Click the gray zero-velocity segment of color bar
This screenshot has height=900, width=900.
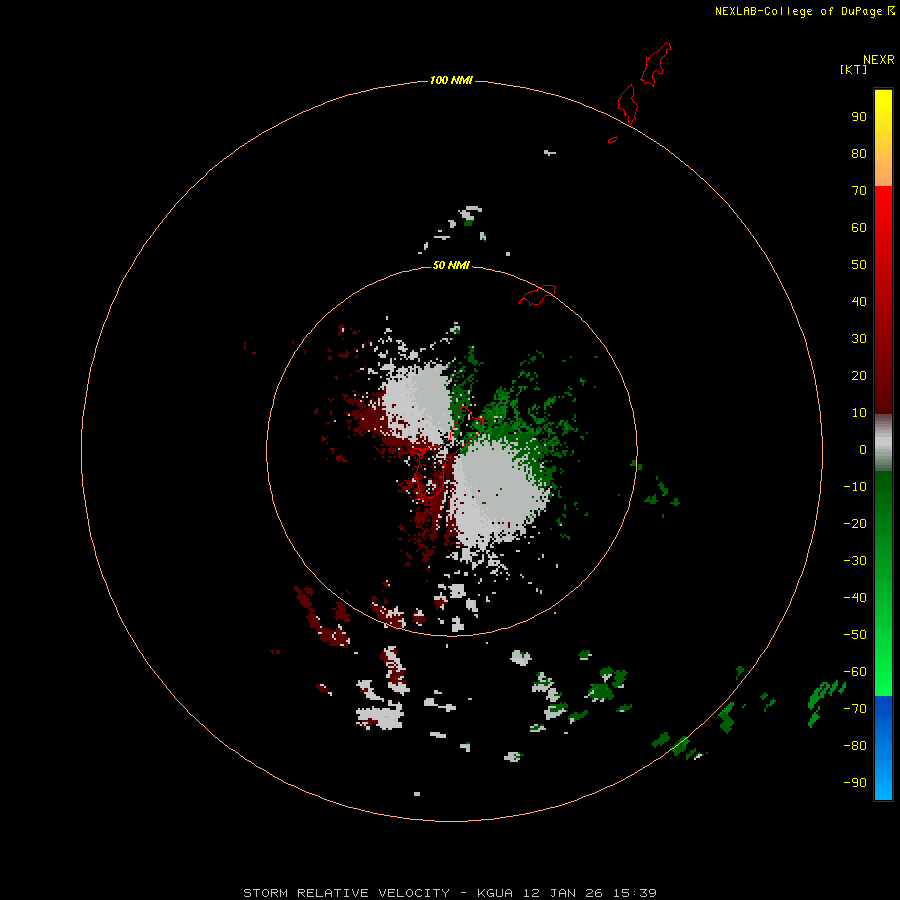883,443
